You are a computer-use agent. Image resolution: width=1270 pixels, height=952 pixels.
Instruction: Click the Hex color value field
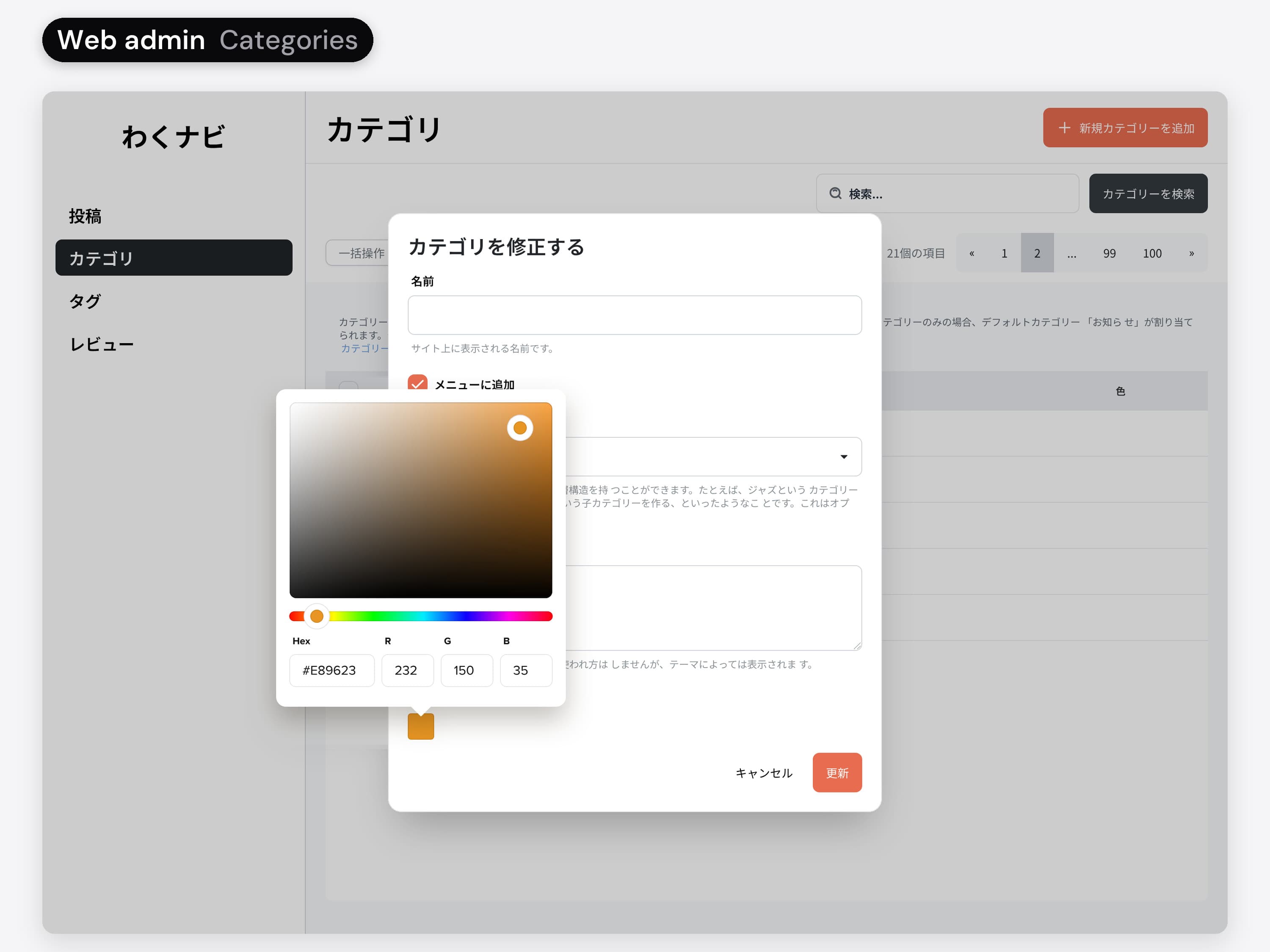[x=332, y=670]
